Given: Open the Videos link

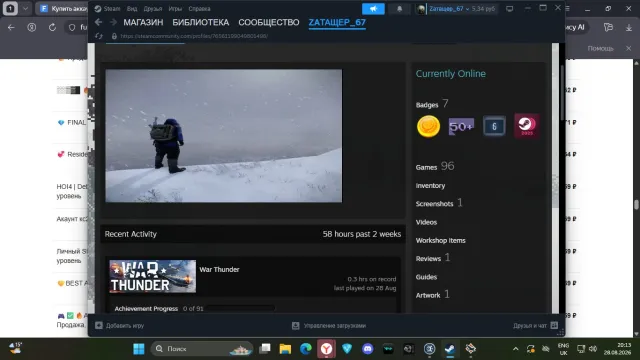Looking at the screenshot, I should [x=426, y=222].
